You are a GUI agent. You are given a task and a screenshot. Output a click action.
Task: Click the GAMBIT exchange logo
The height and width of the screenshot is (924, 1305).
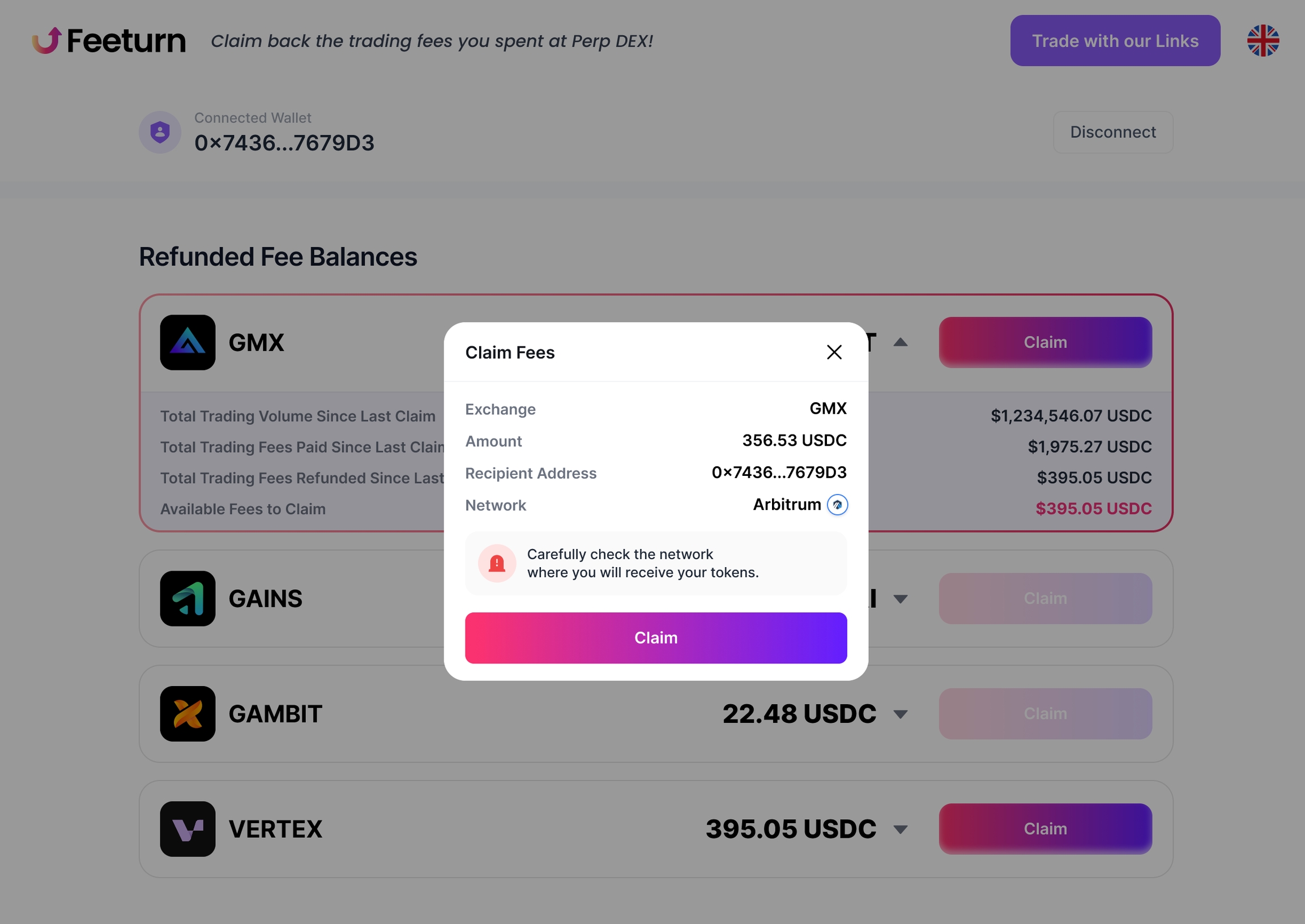pos(187,713)
